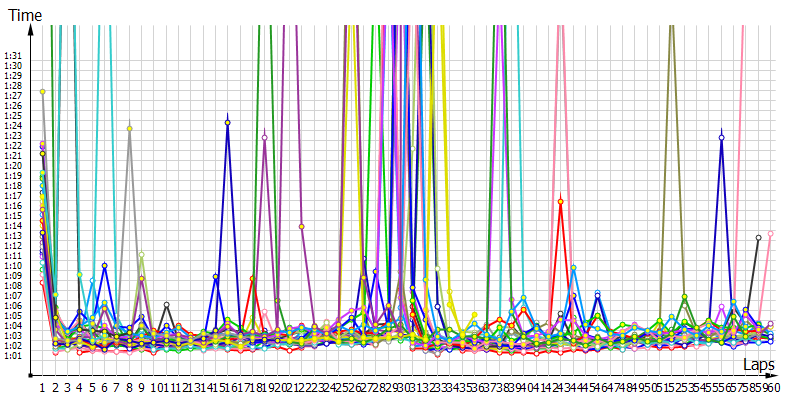Select the black data point at lap 59

tap(758, 237)
